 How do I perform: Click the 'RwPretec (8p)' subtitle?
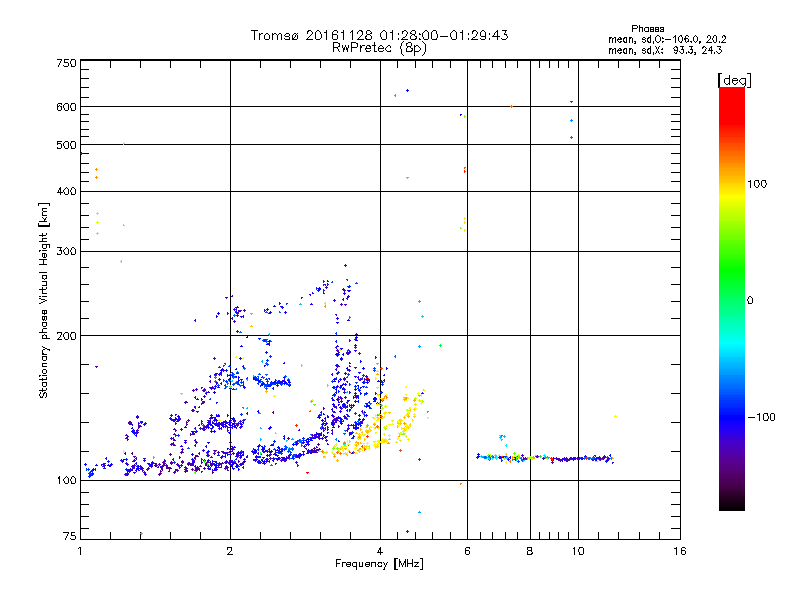coord(379,48)
